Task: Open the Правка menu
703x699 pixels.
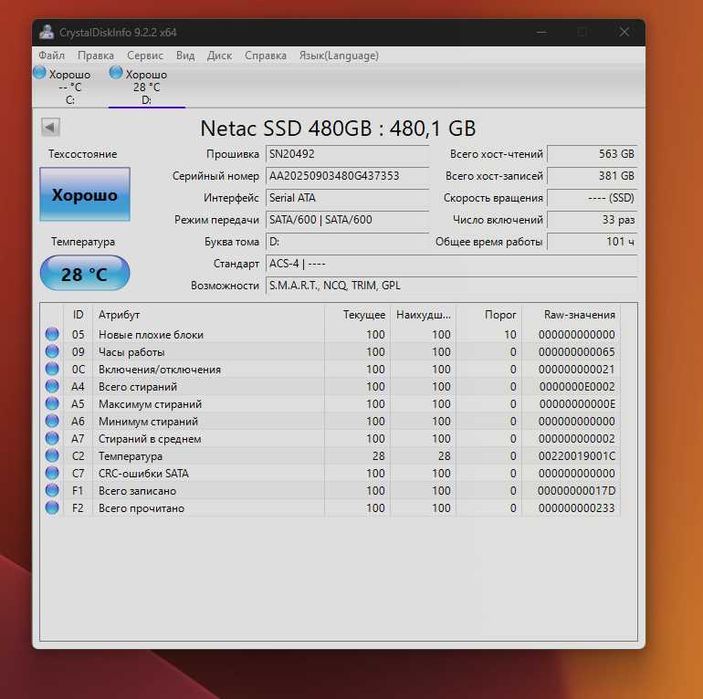Action: (x=95, y=56)
